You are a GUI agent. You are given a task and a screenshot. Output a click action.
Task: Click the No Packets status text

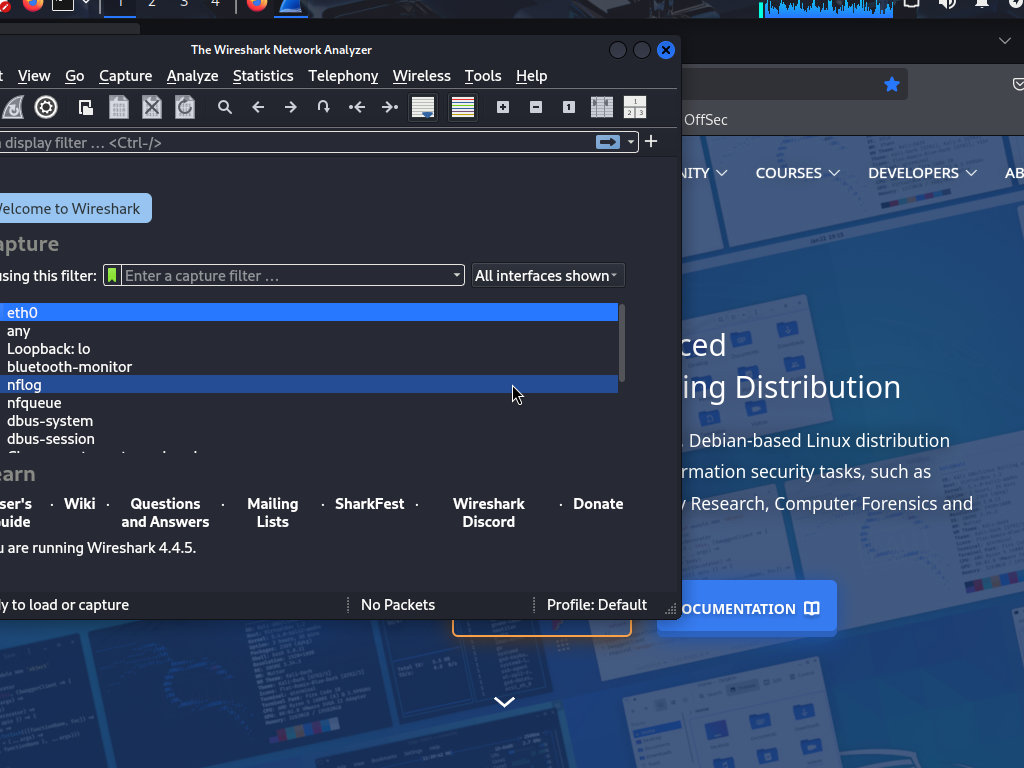coord(398,605)
